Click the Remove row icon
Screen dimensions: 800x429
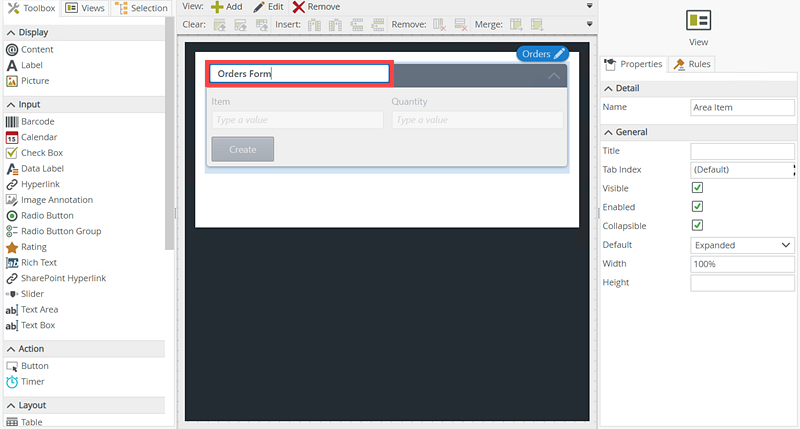click(460, 24)
